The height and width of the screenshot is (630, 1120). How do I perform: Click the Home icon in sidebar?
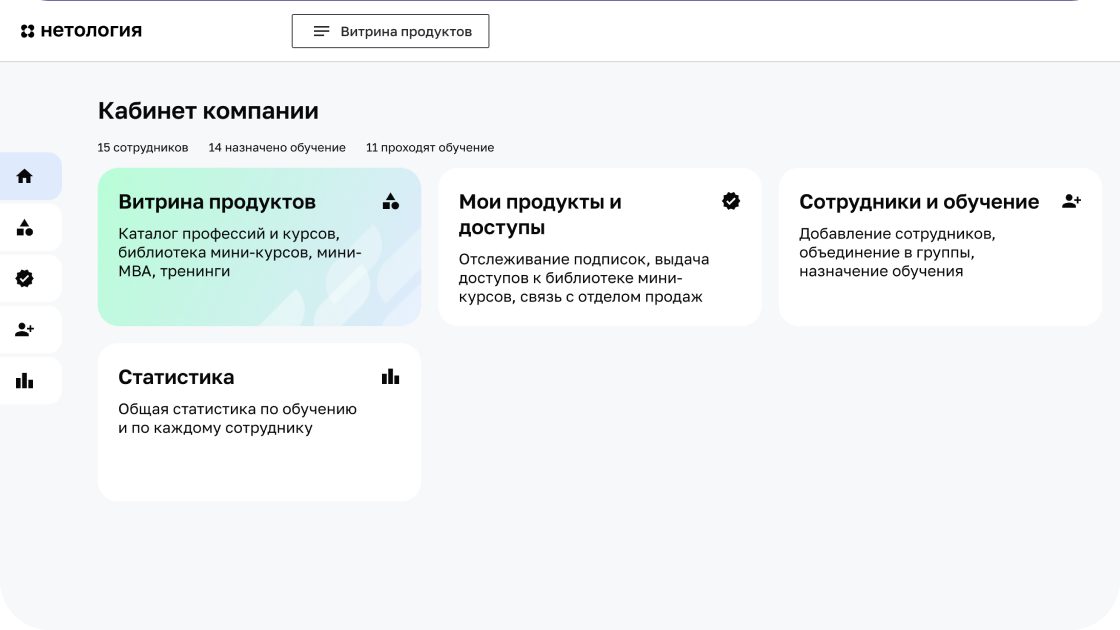point(25,176)
